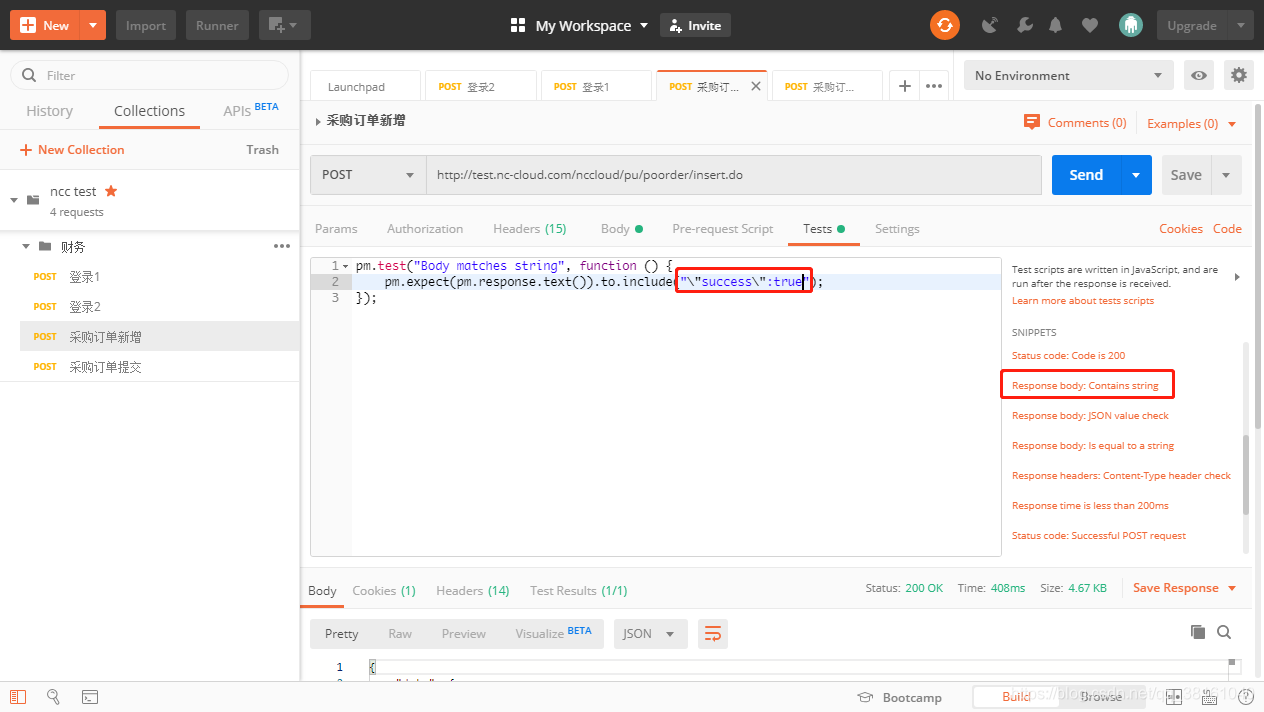Open Find and Replace in bottom bar
The width and height of the screenshot is (1264, 712).
pos(53,697)
